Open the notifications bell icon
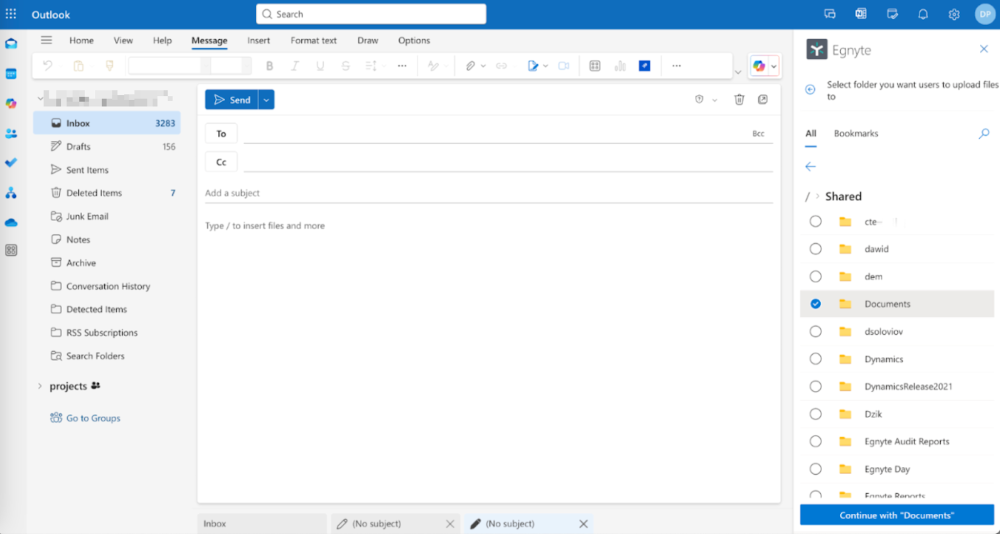Viewport: 1000px width, 534px height. [x=923, y=14]
